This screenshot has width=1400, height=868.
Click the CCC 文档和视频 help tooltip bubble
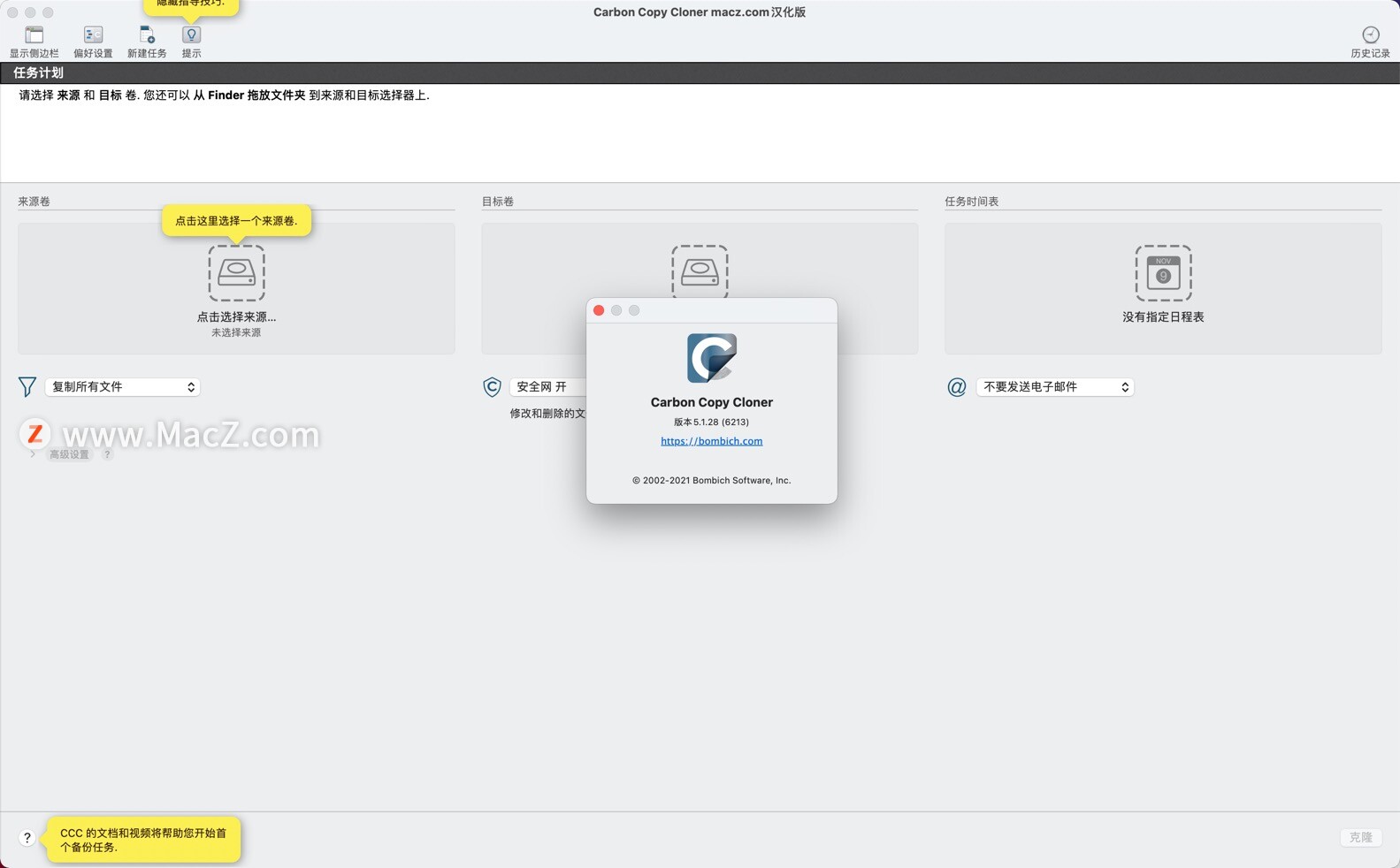click(x=143, y=840)
